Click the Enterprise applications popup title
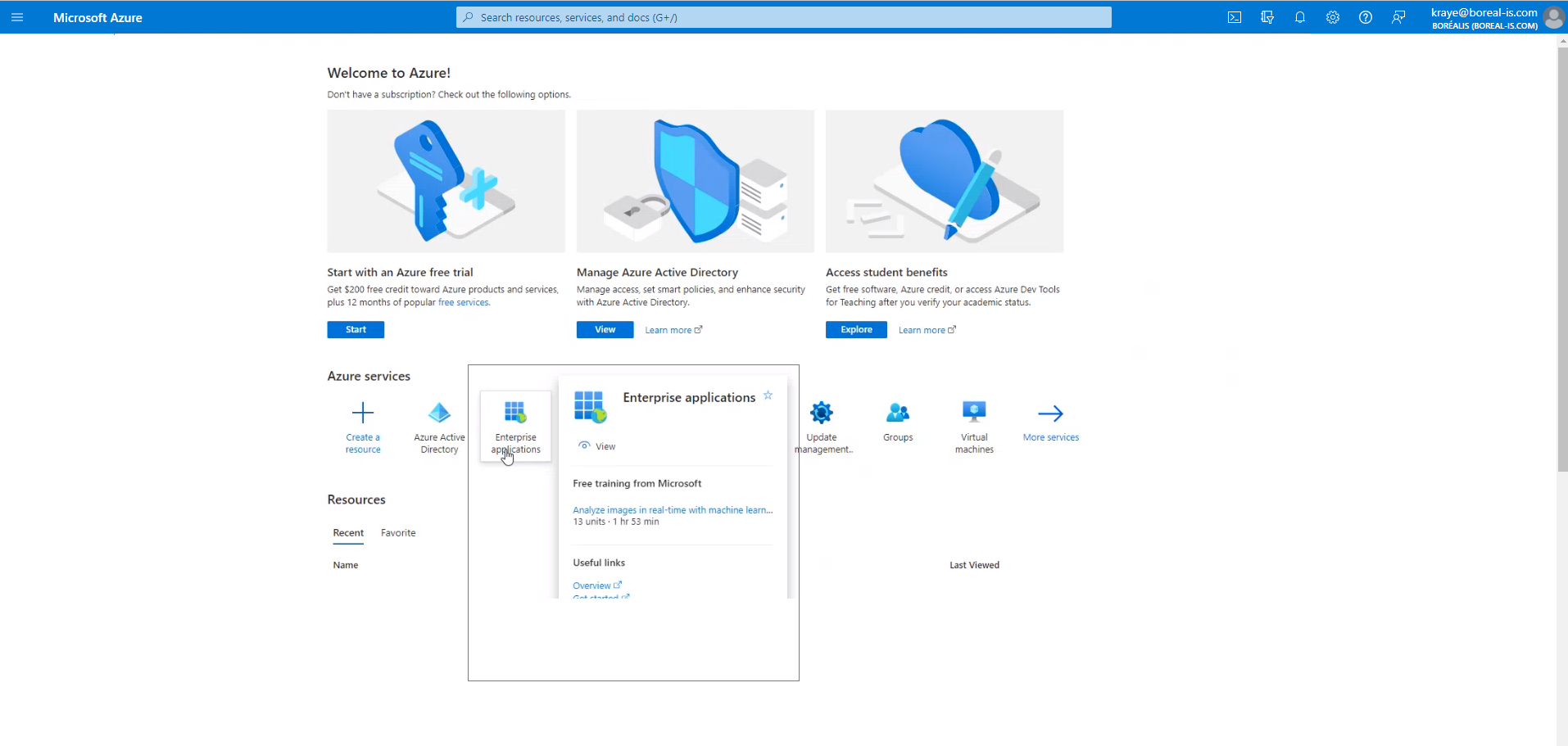 (689, 397)
